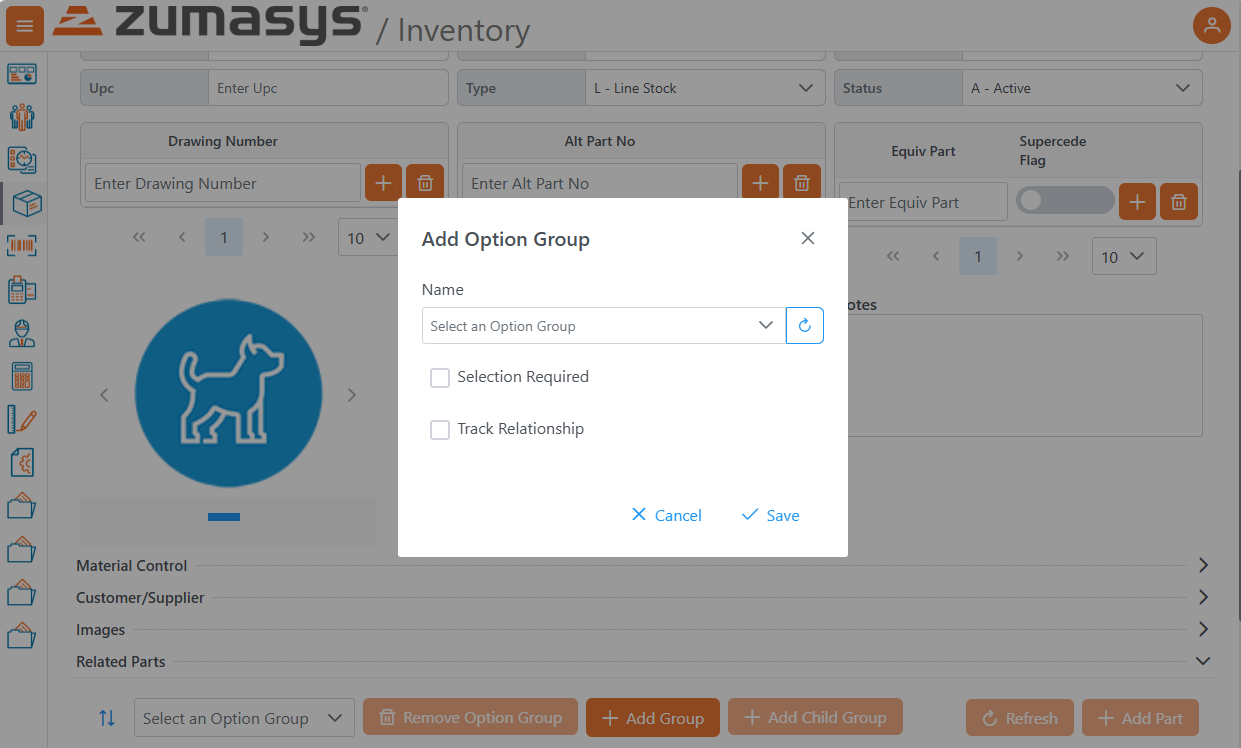This screenshot has height=748, width=1241.
Task: Select the barcode scanning icon in sidebar
Action: click(24, 245)
